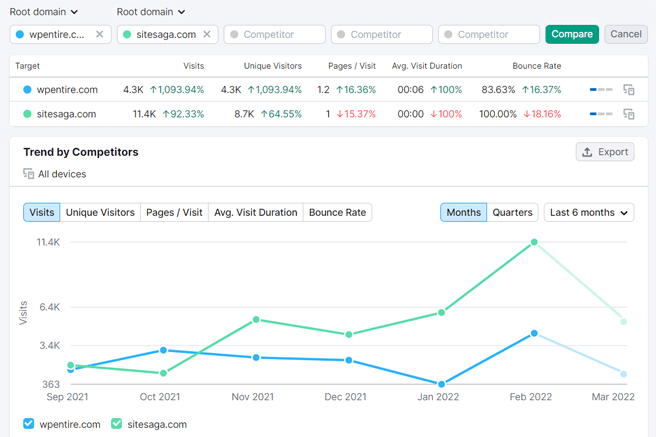Open first Root domain dropdown
The width and height of the screenshot is (656, 437).
[44, 12]
